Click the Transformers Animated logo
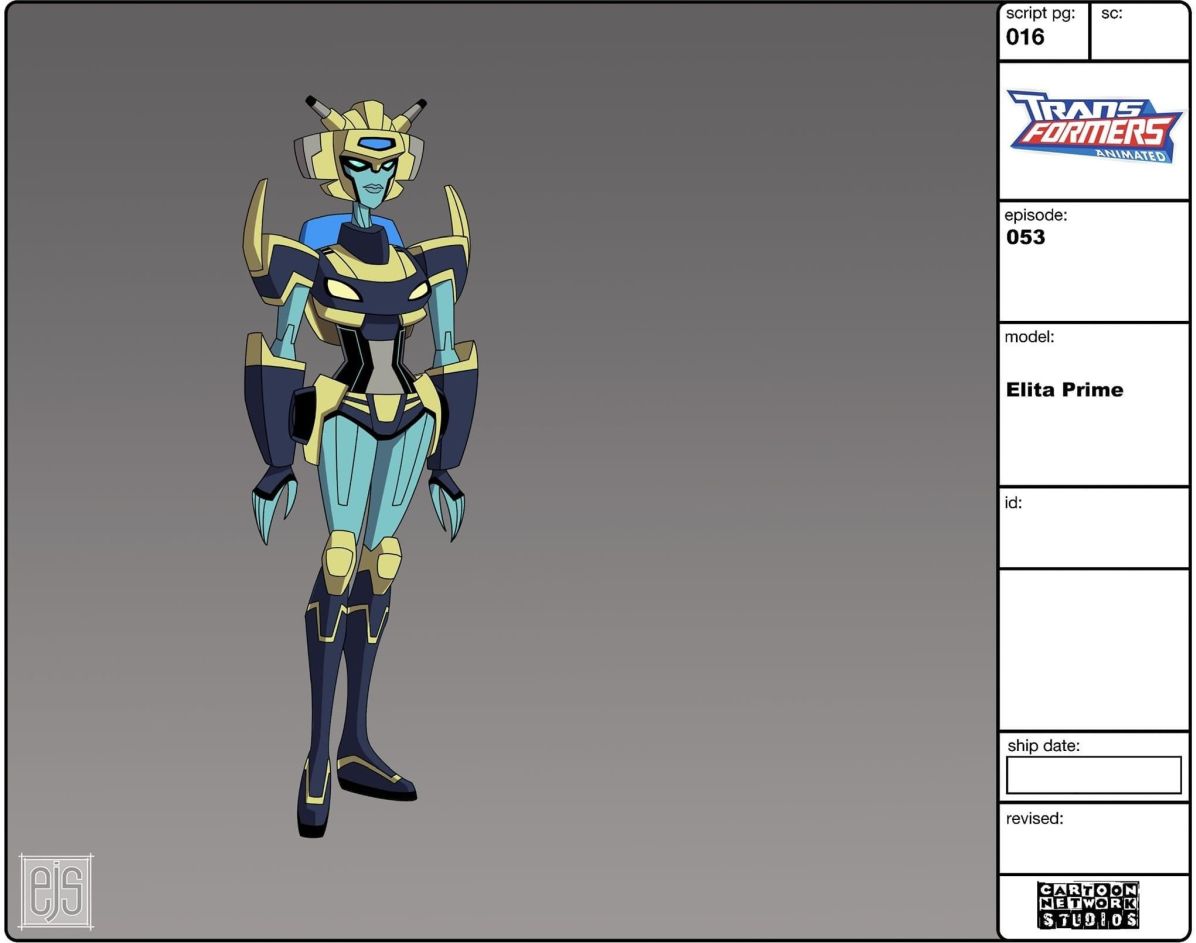The image size is (1196, 943). click(1094, 126)
